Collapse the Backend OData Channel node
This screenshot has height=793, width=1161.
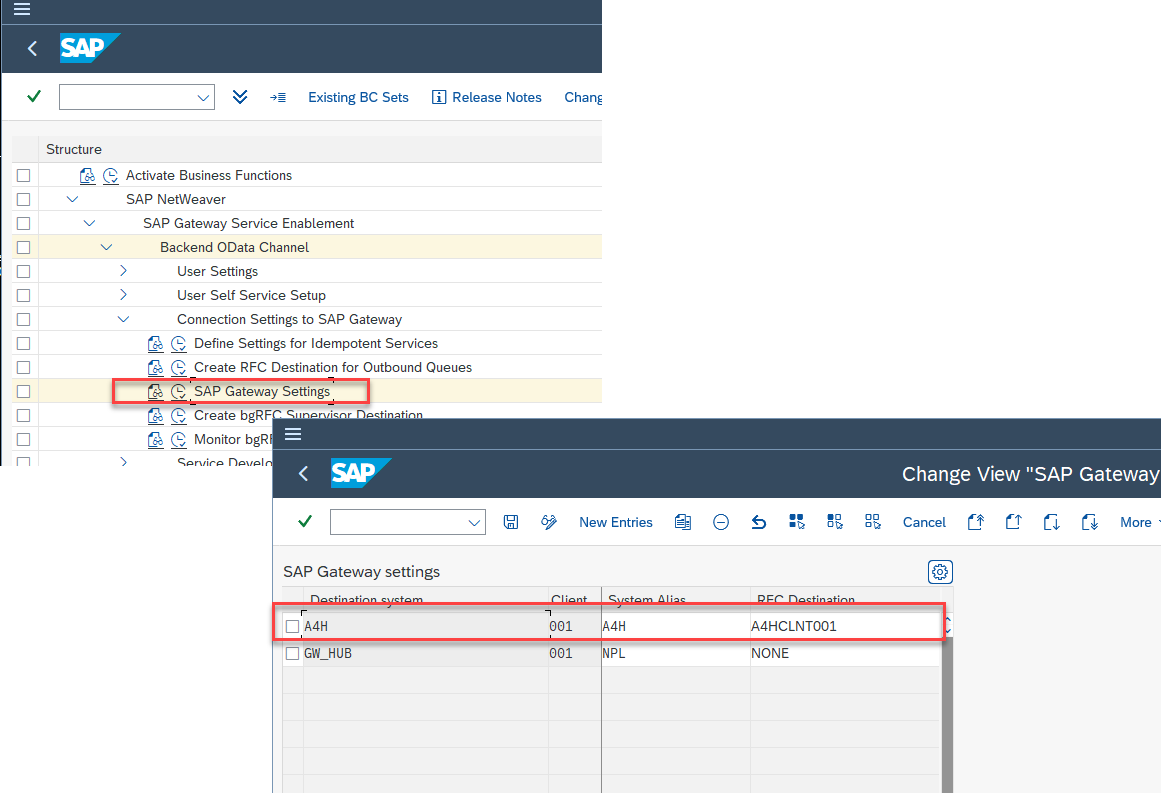click(x=106, y=247)
